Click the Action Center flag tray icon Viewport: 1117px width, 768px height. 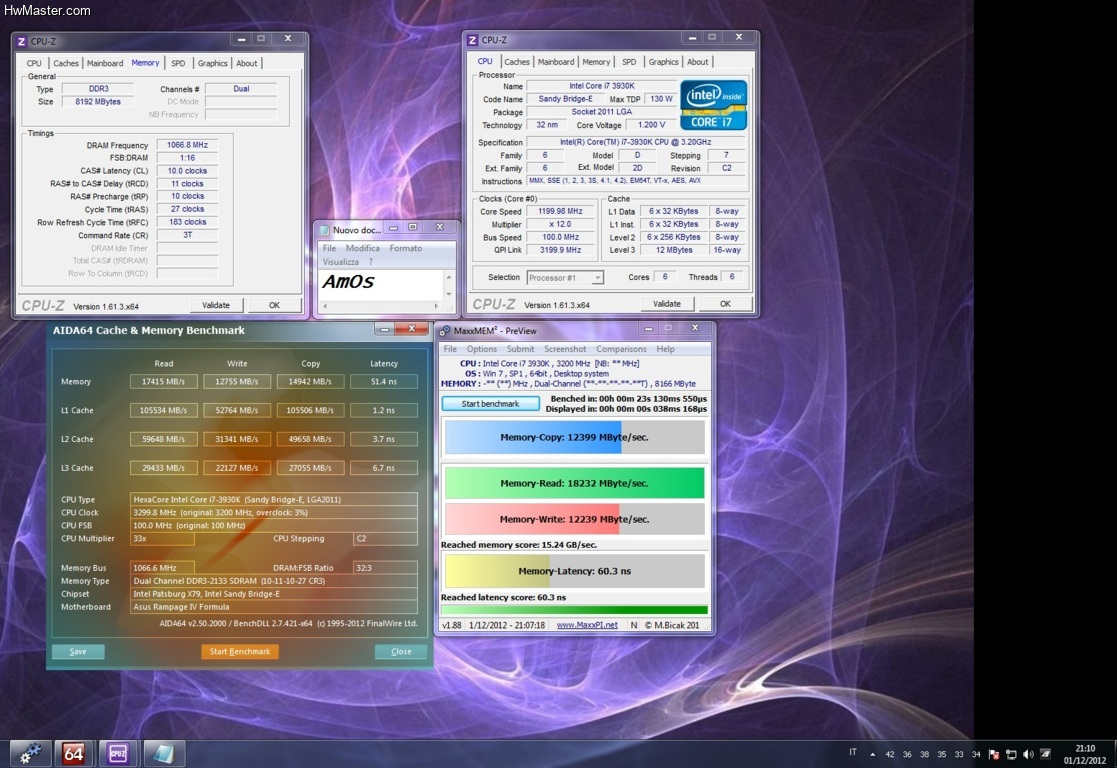point(994,754)
